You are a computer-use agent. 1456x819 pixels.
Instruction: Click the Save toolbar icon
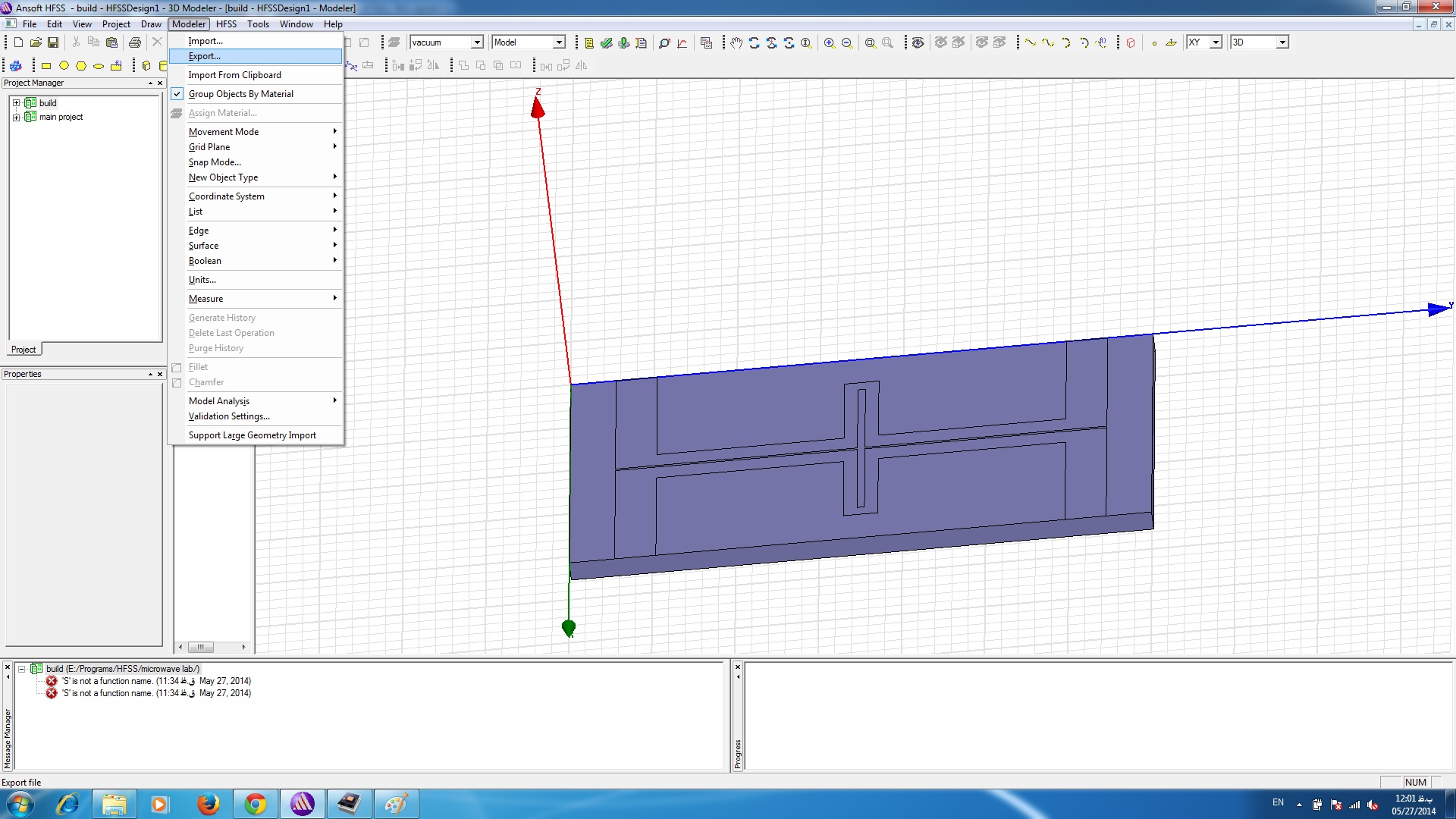click(53, 43)
